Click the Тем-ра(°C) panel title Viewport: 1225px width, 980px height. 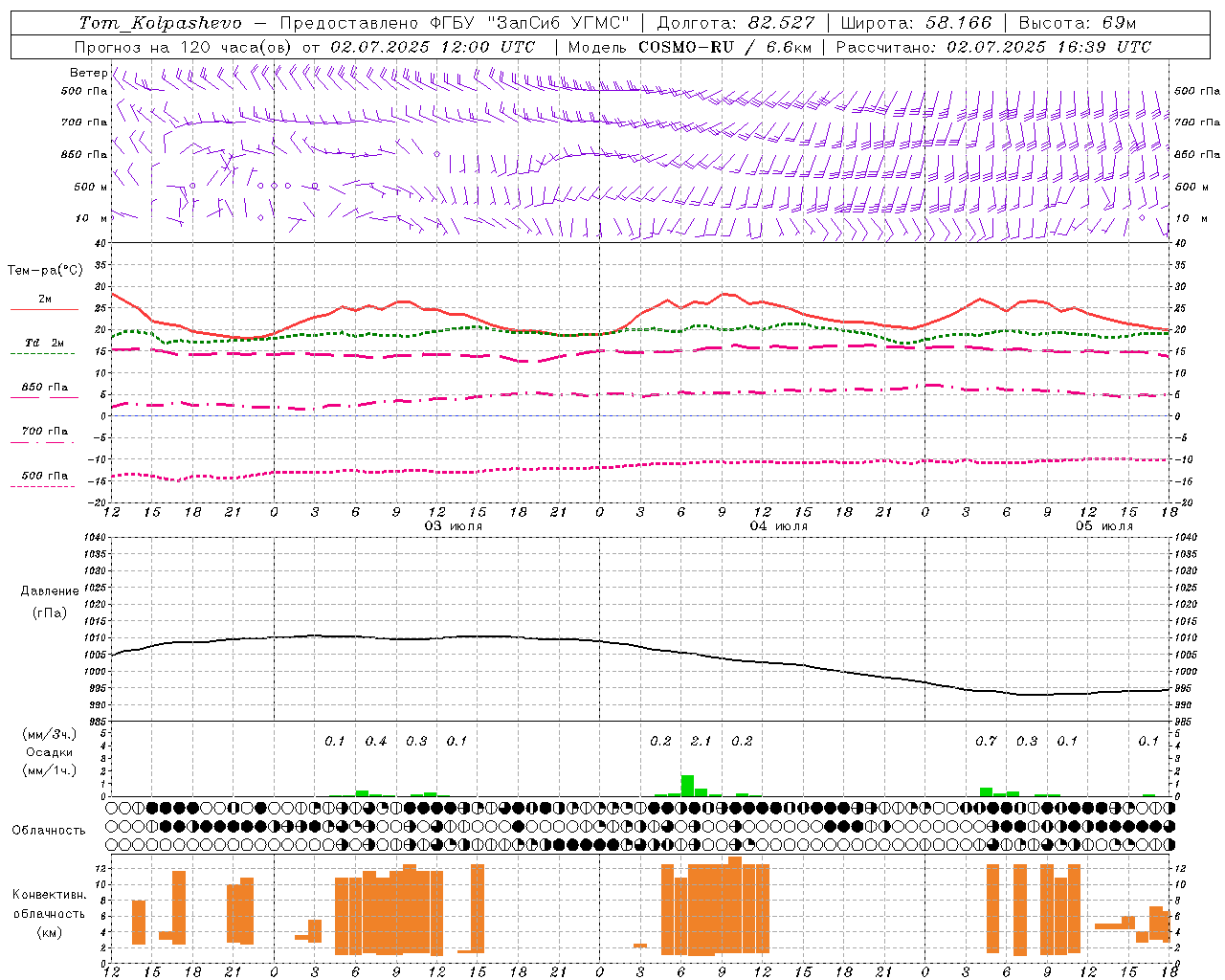coord(46,271)
